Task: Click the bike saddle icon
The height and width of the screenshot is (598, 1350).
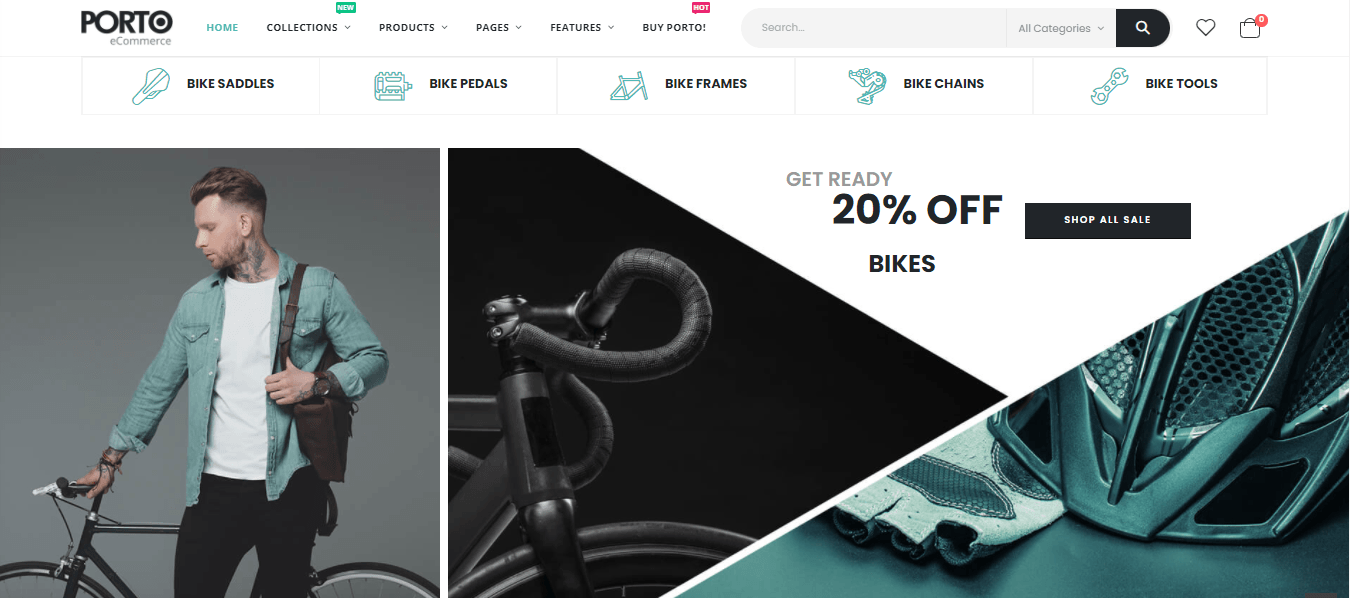Action: click(x=151, y=85)
